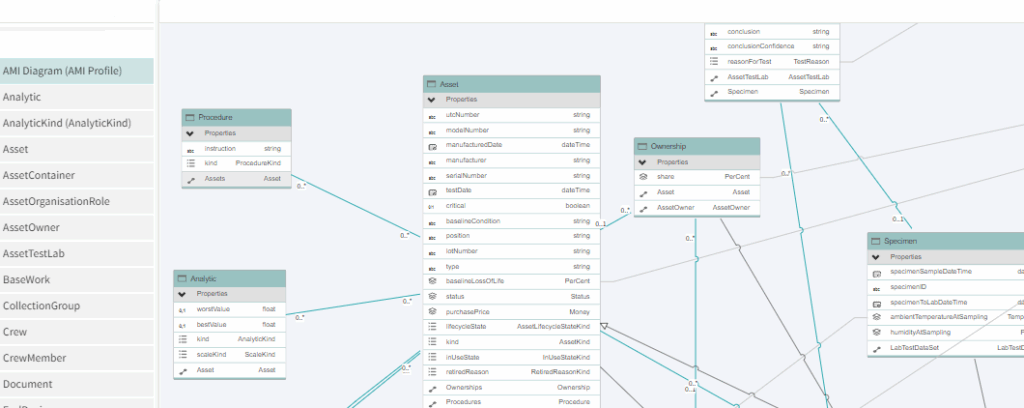The height and width of the screenshot is (408, 1024).
Task: Click the Procedure class header icon
Action: pos(190,118)
